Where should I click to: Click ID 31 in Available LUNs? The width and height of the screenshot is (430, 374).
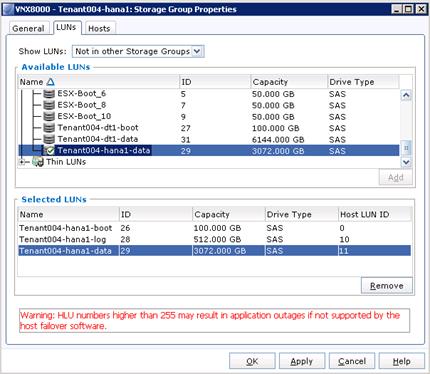pyautogui.click(x=186, y=140)
